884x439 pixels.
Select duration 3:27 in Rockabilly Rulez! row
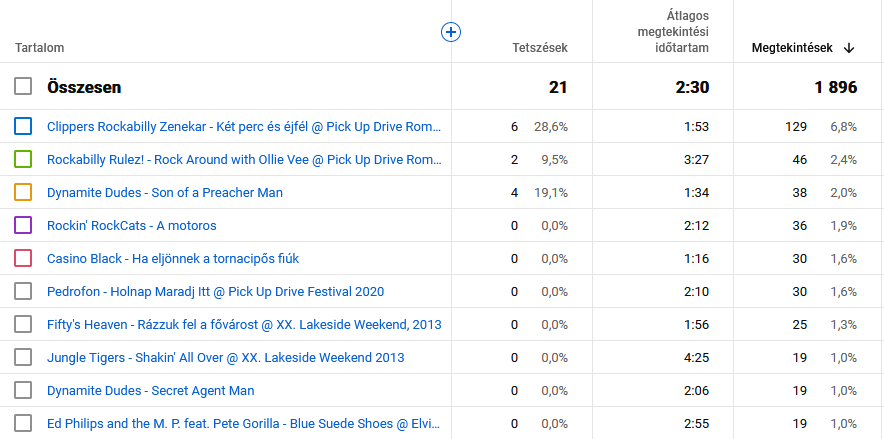pos(696,160)
